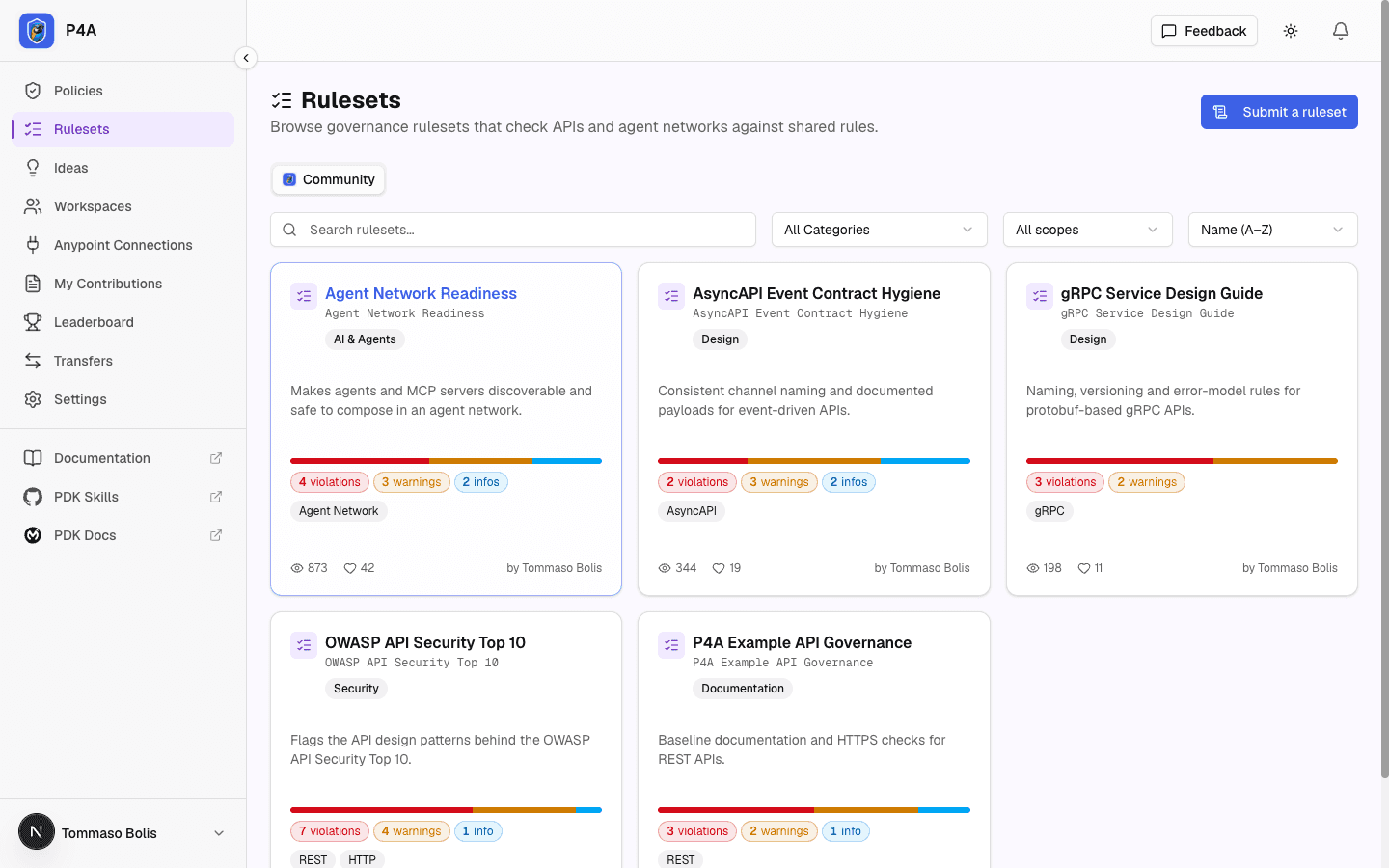This screenshot has width=1389, height=868.
Task: Click the 'HTTP' scope tag on OWASP card
Action: point(362,859)
